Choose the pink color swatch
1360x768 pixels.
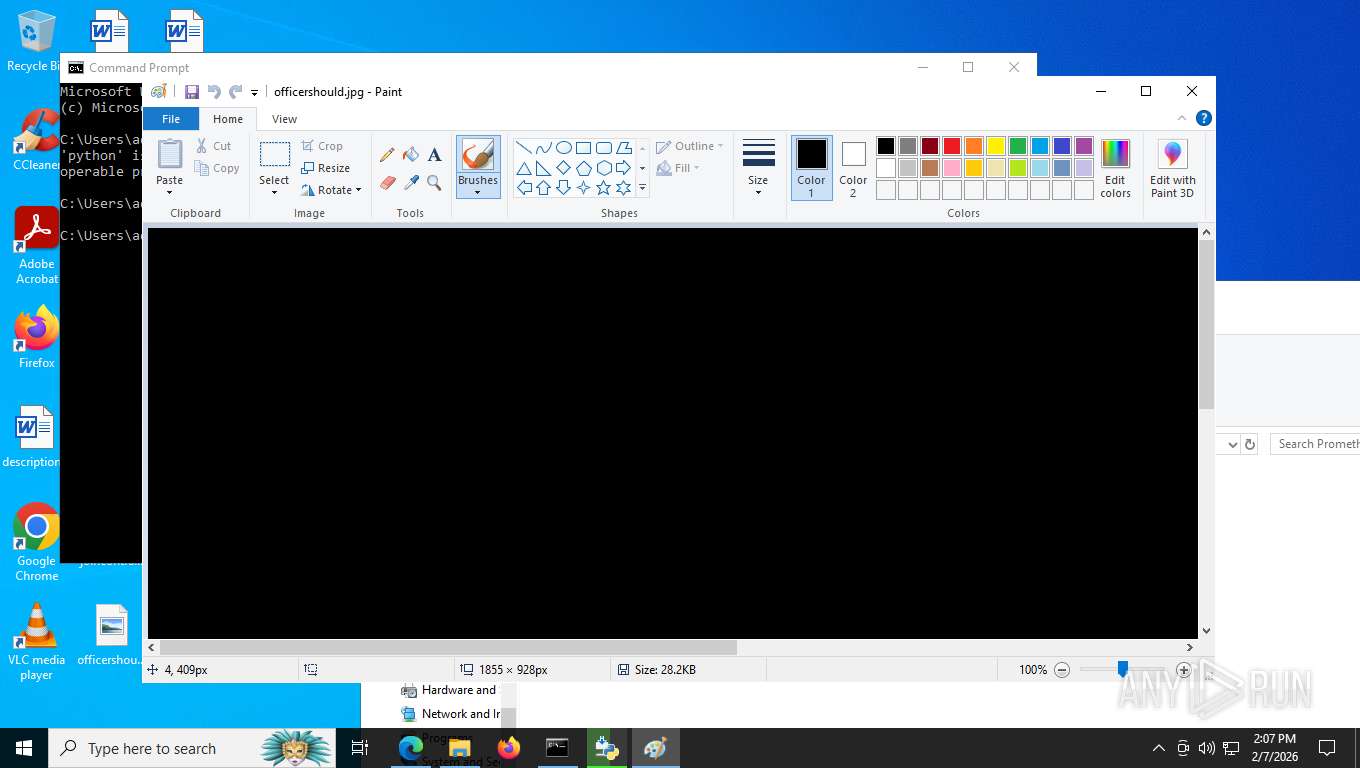pos(952,168)
